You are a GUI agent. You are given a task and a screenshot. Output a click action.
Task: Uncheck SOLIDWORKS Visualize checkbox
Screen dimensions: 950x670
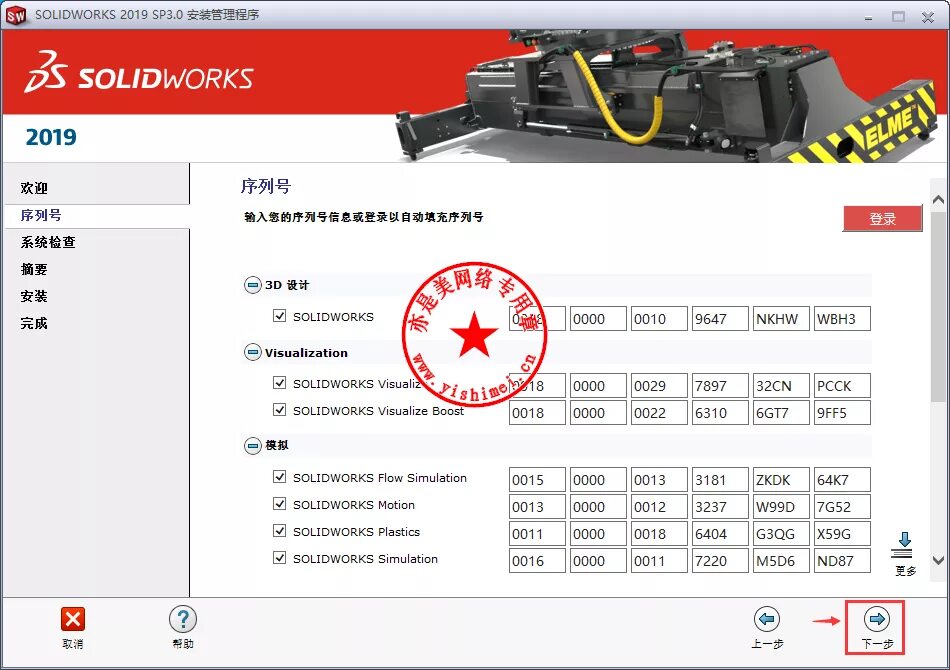pyautogui.click(x=279, y=383)
